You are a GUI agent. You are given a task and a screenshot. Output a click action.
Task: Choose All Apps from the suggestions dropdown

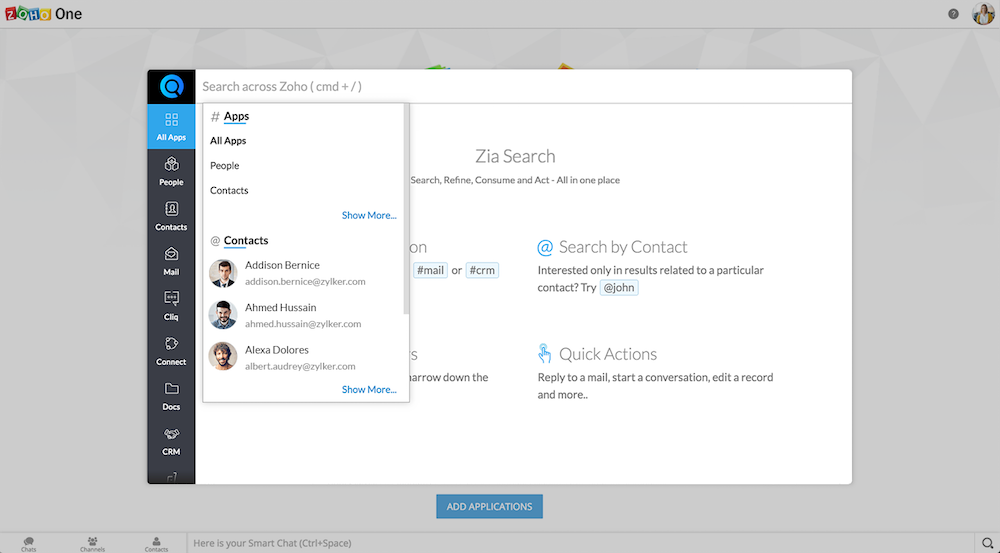click(x=228, y=141)
